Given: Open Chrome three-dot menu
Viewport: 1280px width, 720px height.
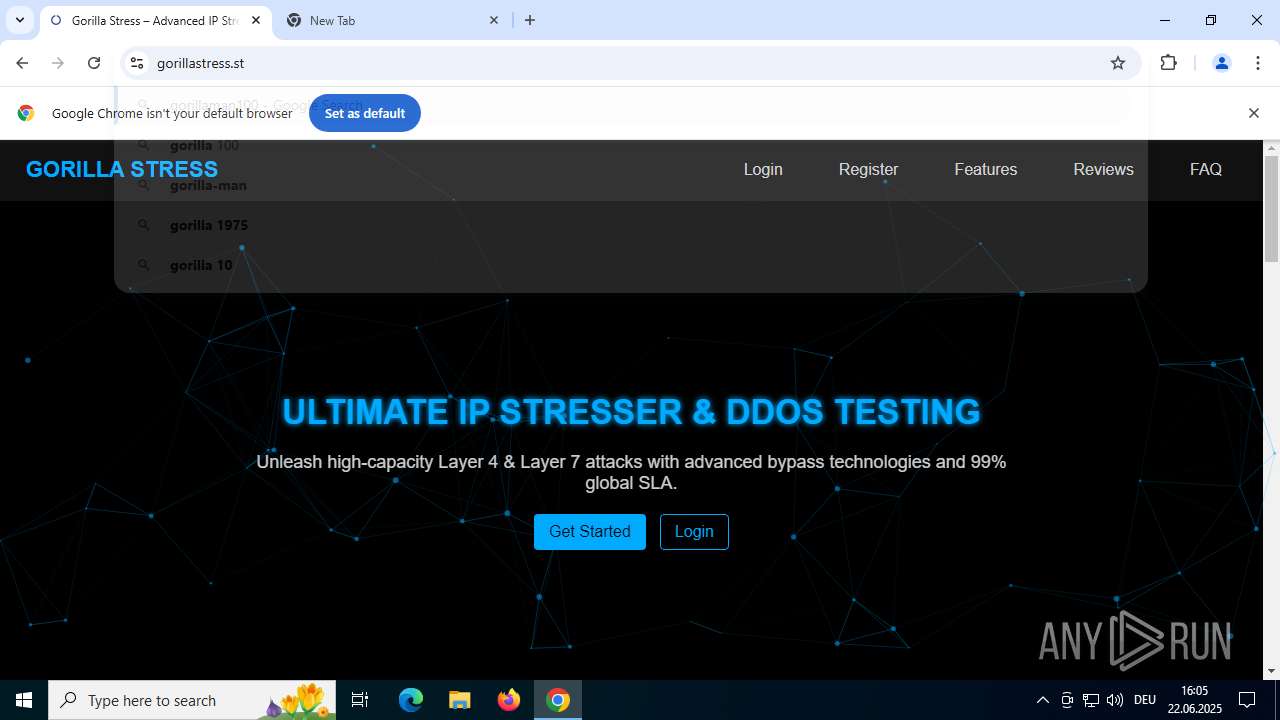Looking at the screenshot, I should click(x=1258, y=63).
